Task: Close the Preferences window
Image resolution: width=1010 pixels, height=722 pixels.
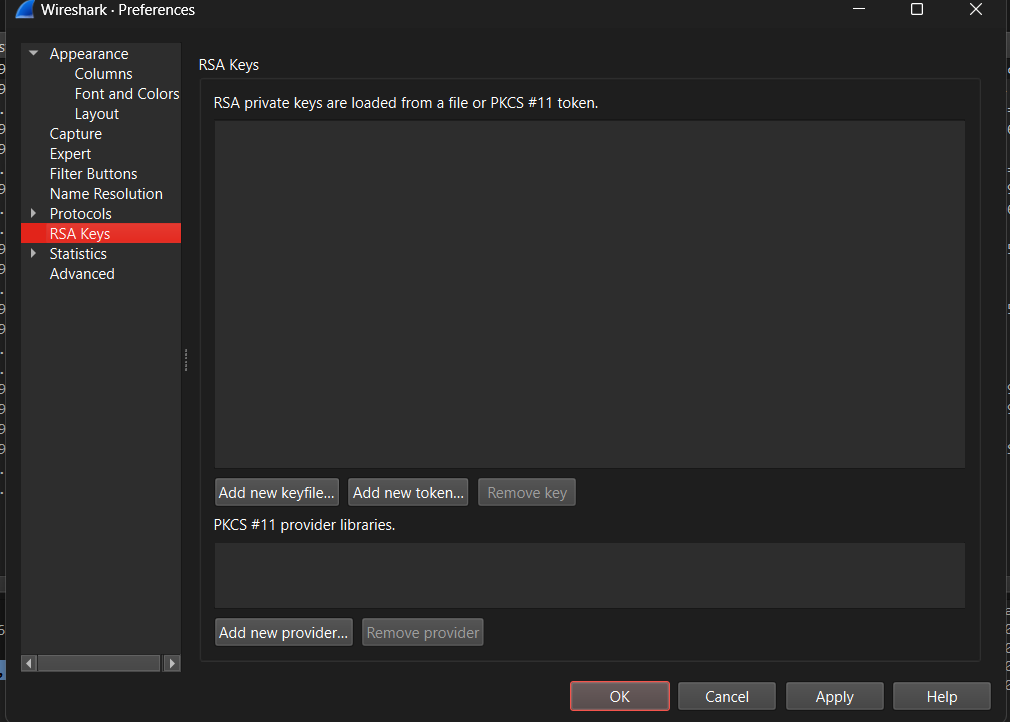Action: pos(976,9)
